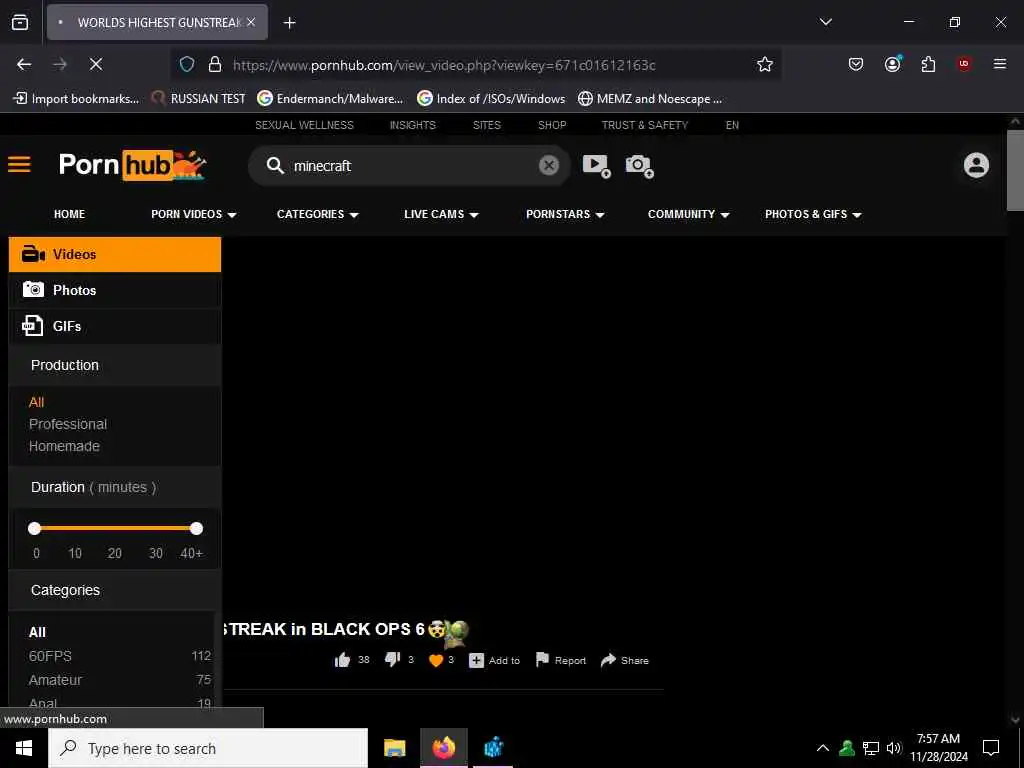1024x768 pixels.
Task: Expand the Community dropdown
Action: click(688, 214)
